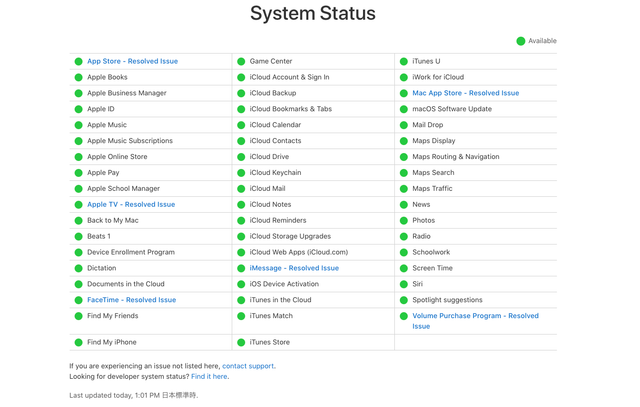Follow the contact support link
This screenshot has width=640, height=407.
[x=248, y=366]
